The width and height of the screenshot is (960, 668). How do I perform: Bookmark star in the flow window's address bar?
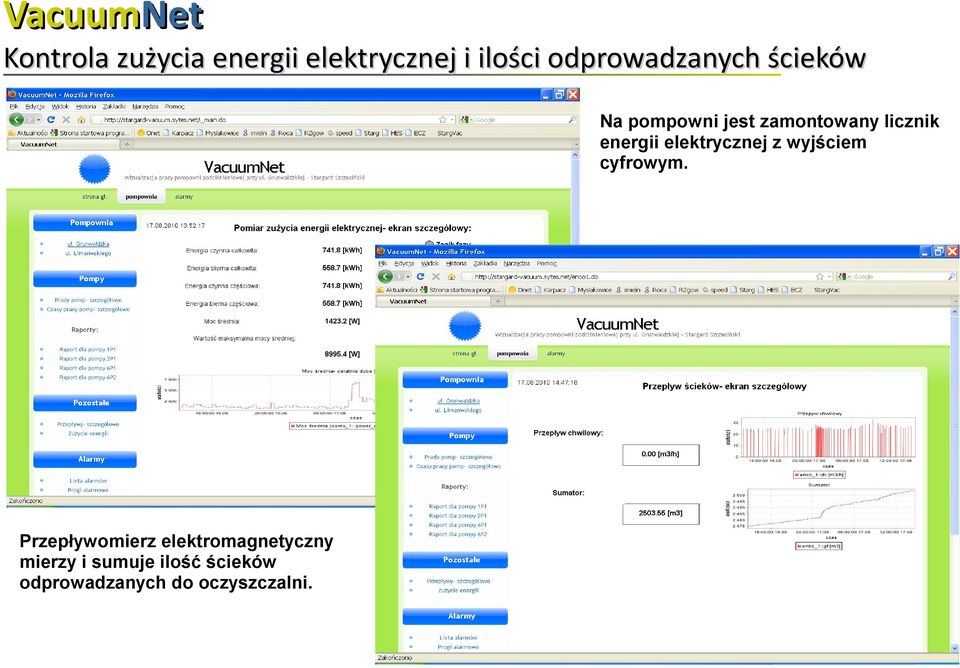[x=819, y=277]
